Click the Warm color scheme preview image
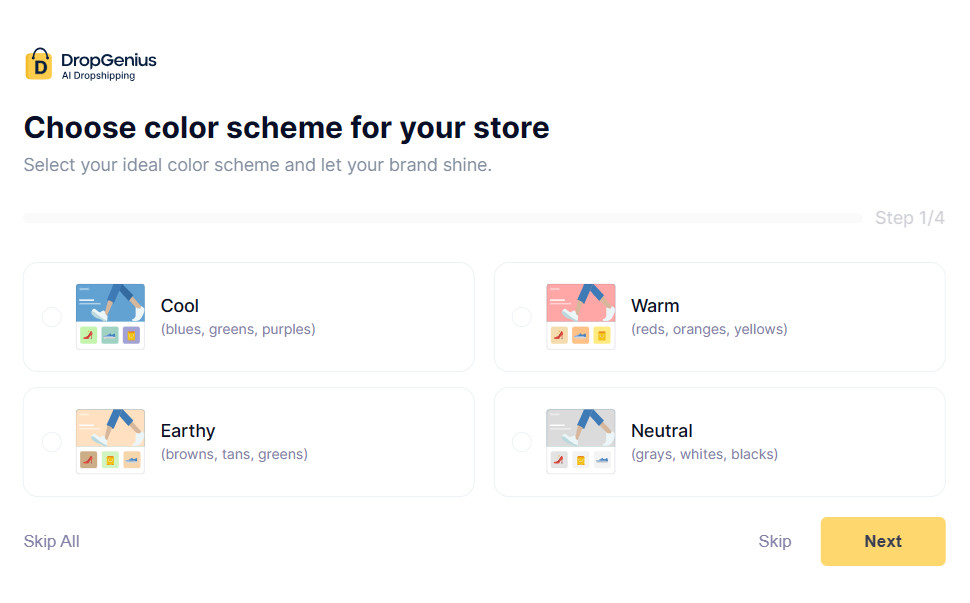970x603 pixels. [580, 316]
